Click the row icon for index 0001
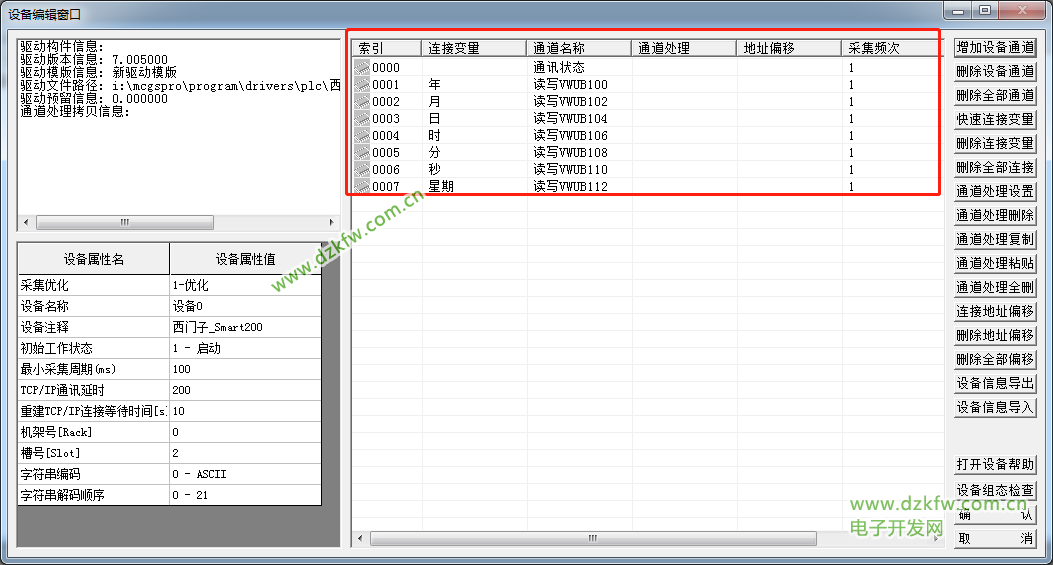 point(361,85)
